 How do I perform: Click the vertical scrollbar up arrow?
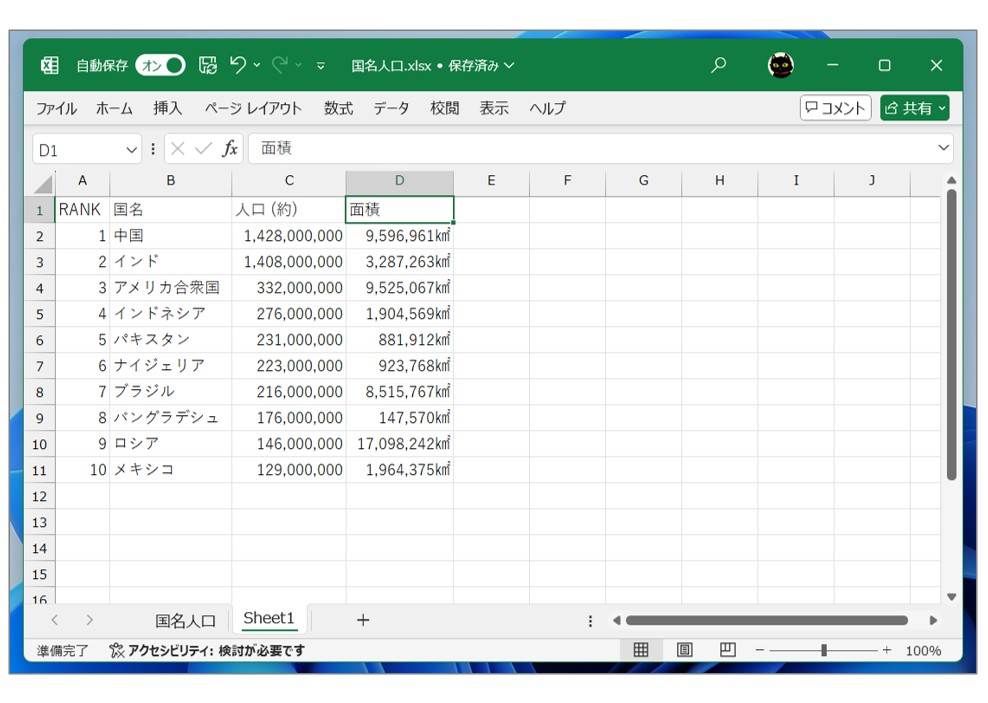point(951,181)
